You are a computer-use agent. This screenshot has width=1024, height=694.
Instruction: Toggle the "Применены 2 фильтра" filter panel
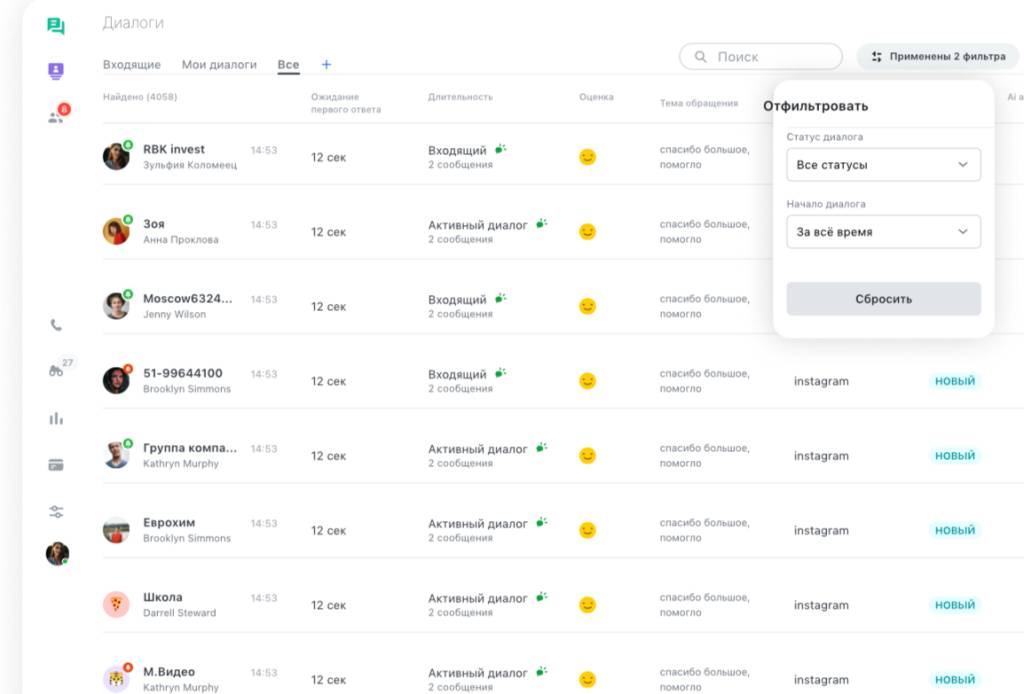(937, 57)
